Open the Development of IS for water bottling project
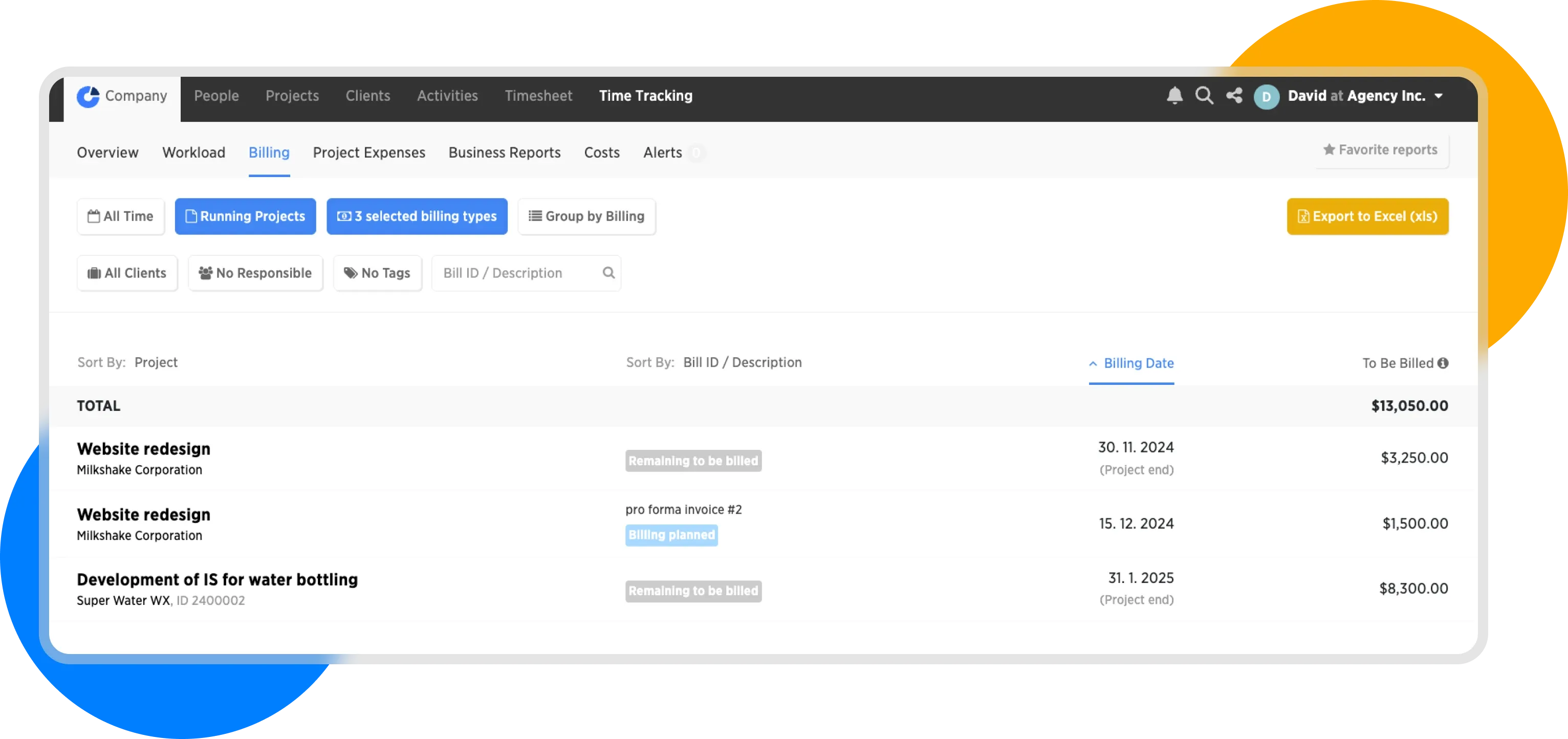The height and width of the screenshot is (739, 1568). (217, 579)
